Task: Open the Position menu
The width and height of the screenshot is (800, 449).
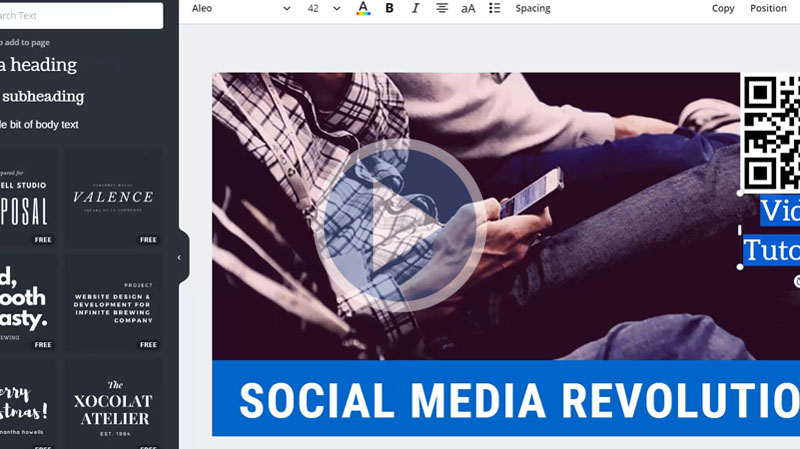Action: pyautogui.click(x=768, y=8)
